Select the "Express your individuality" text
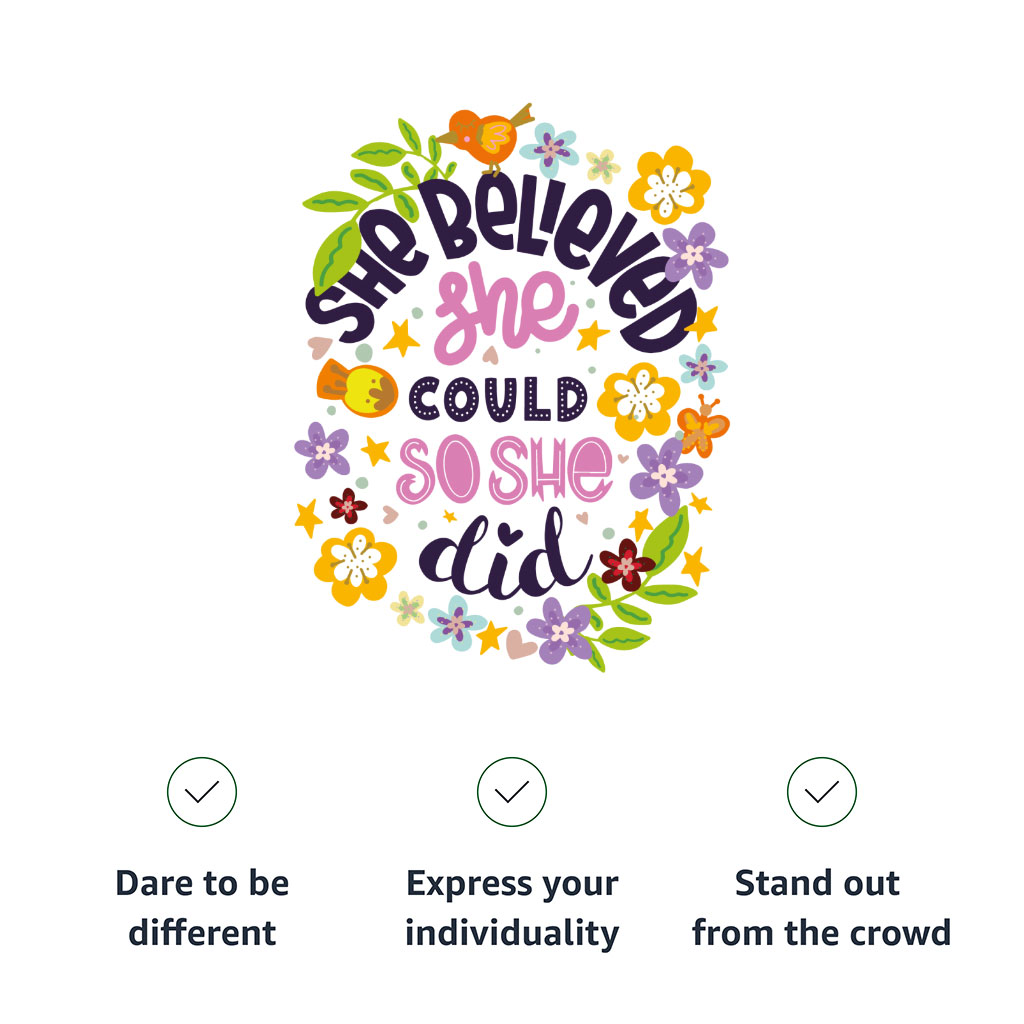This screenshot has height=1024, width=1024. click(x=512, y=908)
